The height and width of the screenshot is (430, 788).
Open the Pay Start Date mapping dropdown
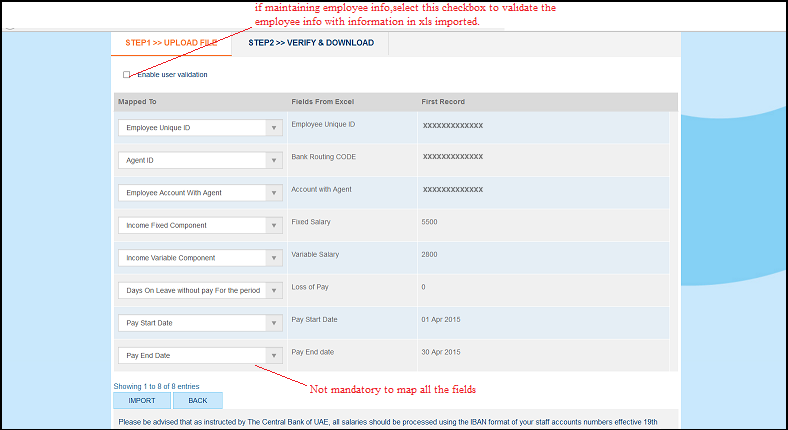pyautogui.click(x=199, y=323)
